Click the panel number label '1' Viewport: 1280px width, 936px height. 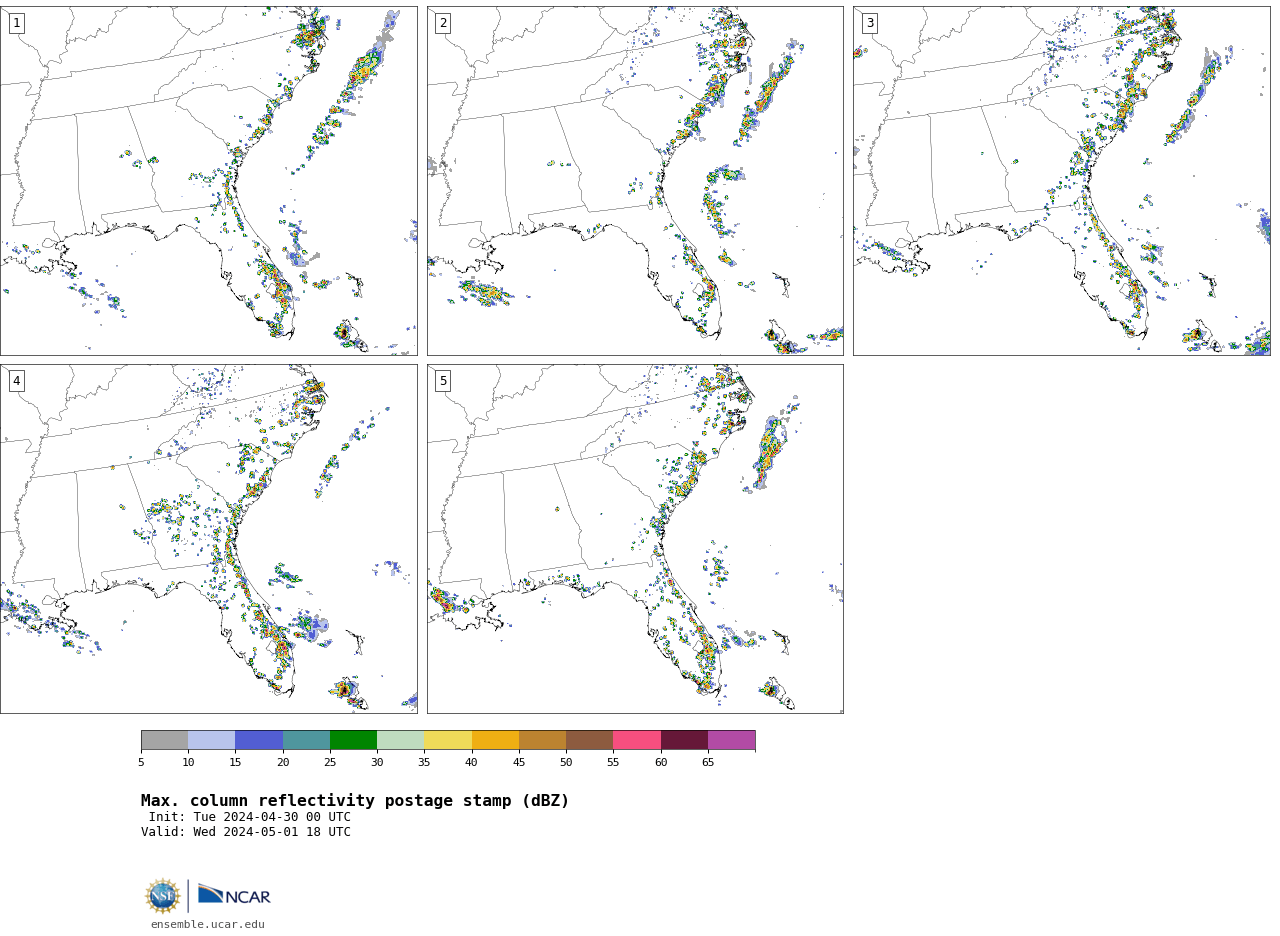(x=16, y=23)
